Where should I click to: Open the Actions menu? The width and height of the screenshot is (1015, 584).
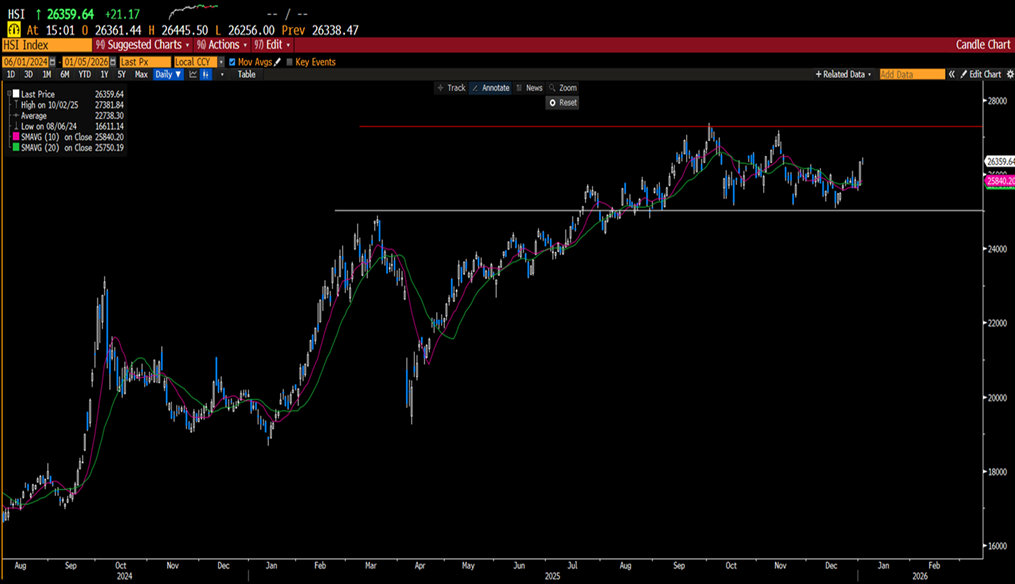click(x=221, y=45)
